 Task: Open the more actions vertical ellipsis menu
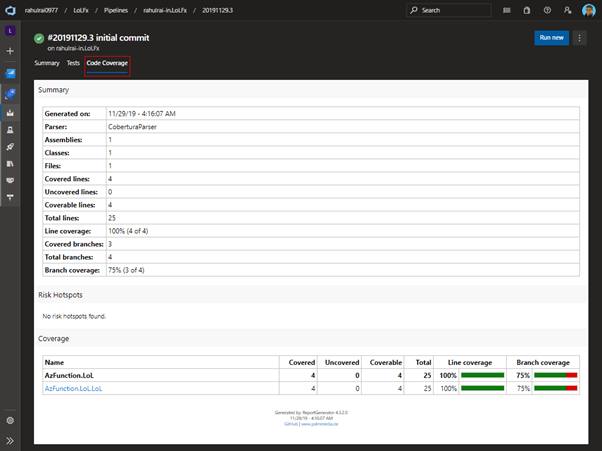[x=579, y=38]
